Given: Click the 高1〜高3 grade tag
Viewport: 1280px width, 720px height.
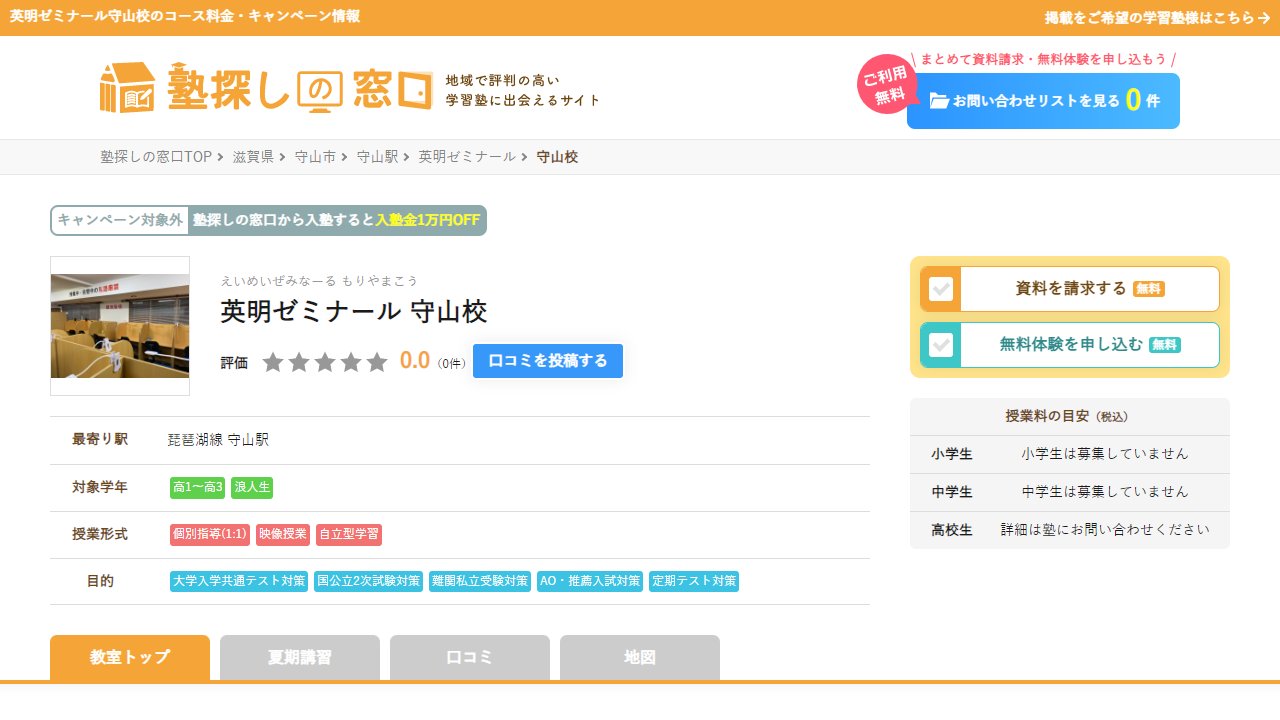Looking at the screenshot, I should (198, 488).
